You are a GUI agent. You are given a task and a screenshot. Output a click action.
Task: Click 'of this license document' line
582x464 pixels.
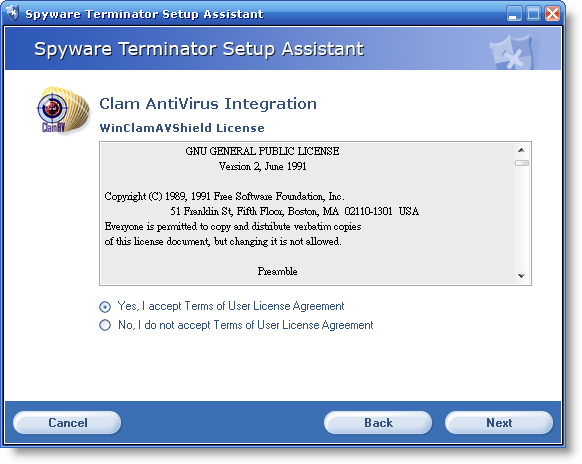click(223, 241)
